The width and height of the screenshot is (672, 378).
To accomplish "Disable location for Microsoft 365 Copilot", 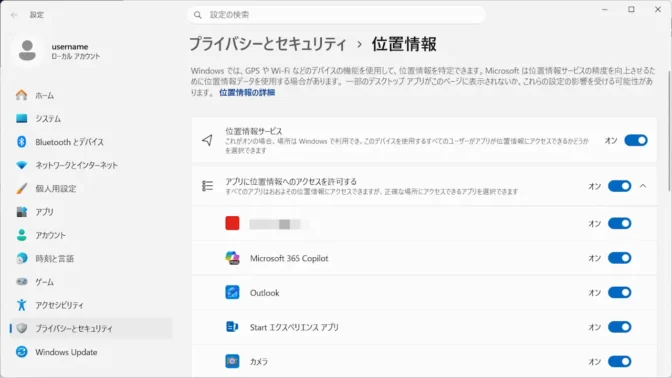I will coord(619,258).
